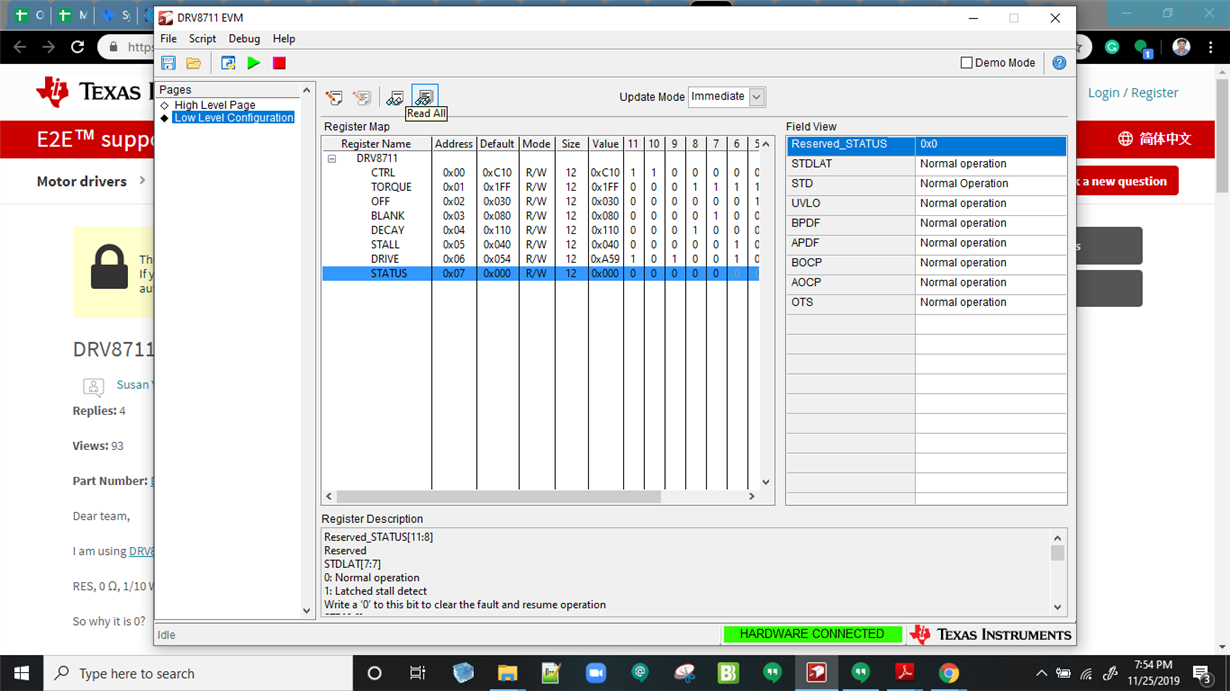Open Google Chrome from taskbar
This screenshot has width=1230, height=691.
tap(949, 673)
